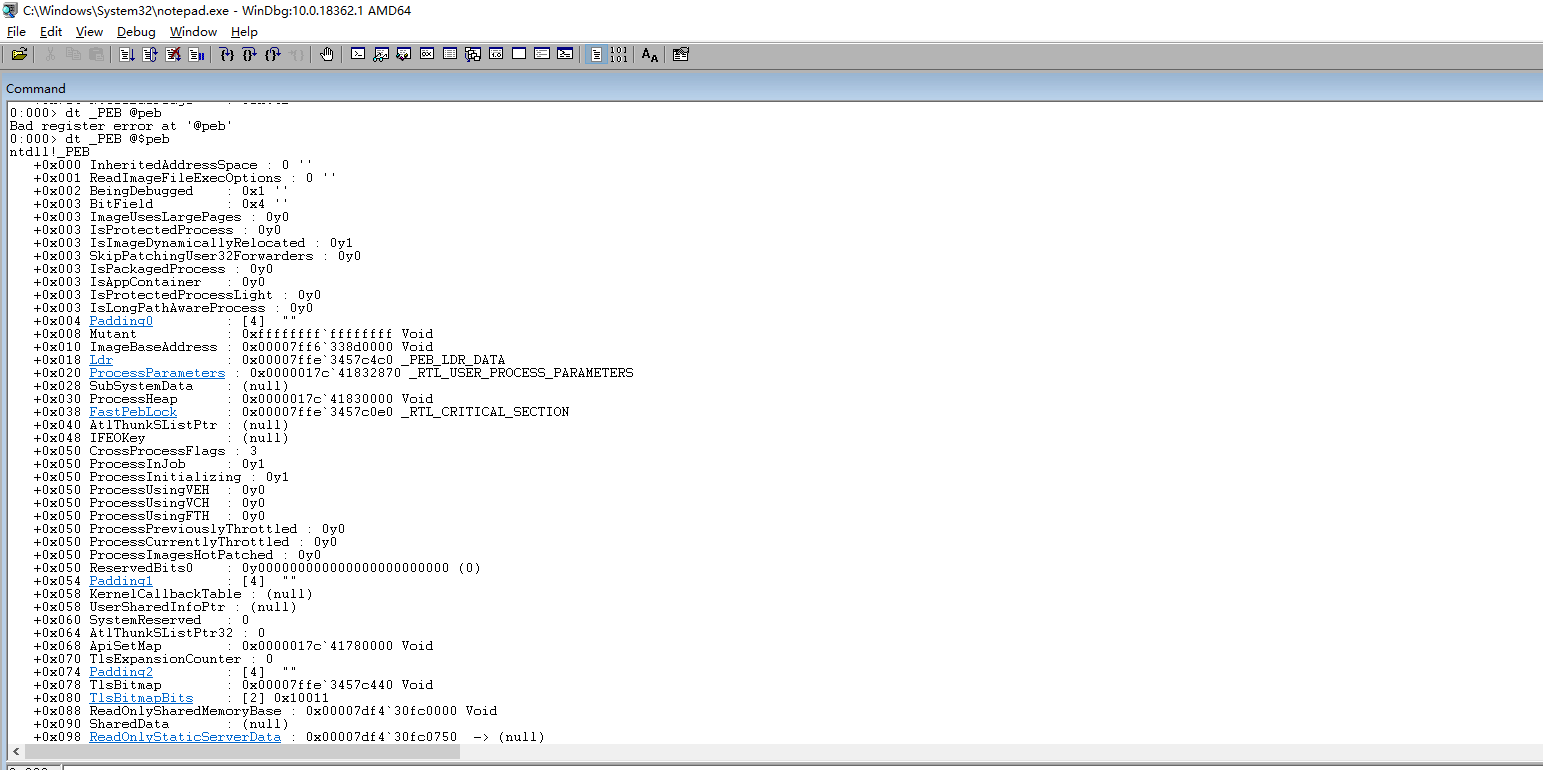This screenshot has width=1543, height=770.
Task: Follow the Ldr link
Action: [101, 360]
